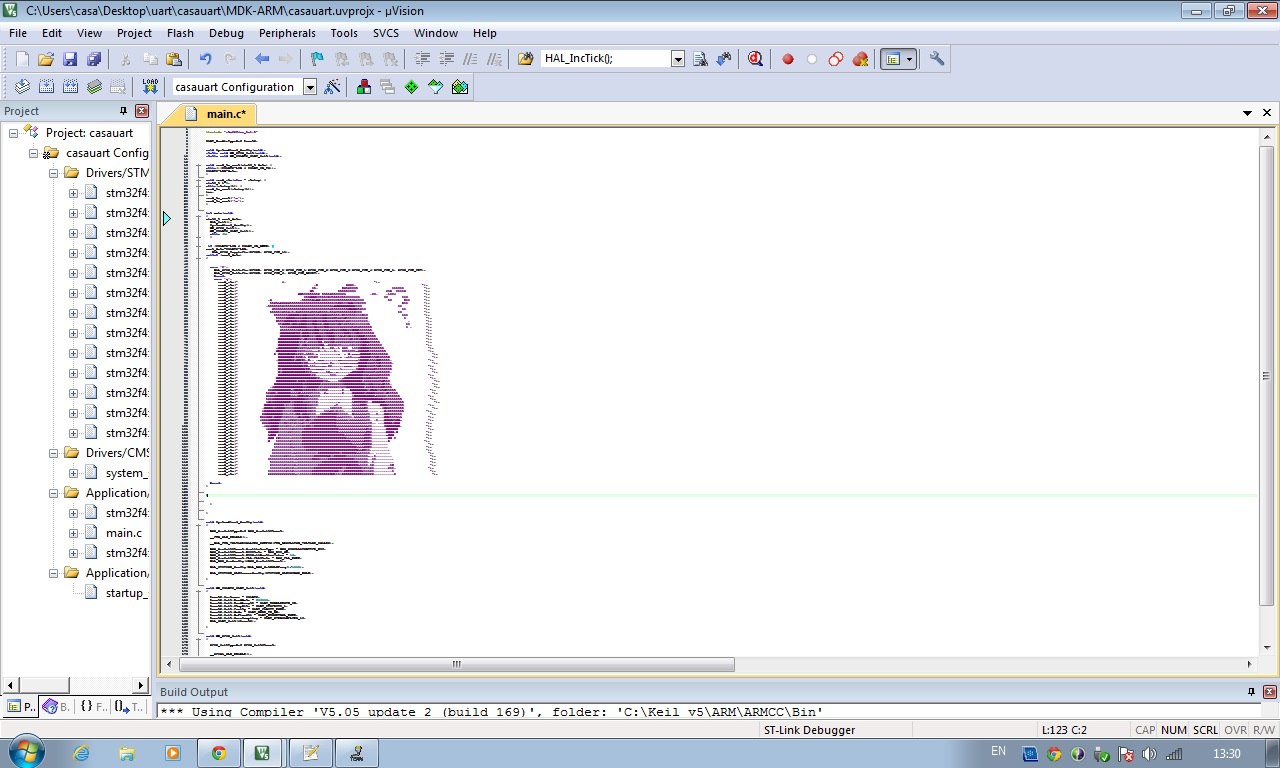Click the editor vertical scrollbar thumb
This screenshot has height=768, width=1280.
[x=1266, y=375]
